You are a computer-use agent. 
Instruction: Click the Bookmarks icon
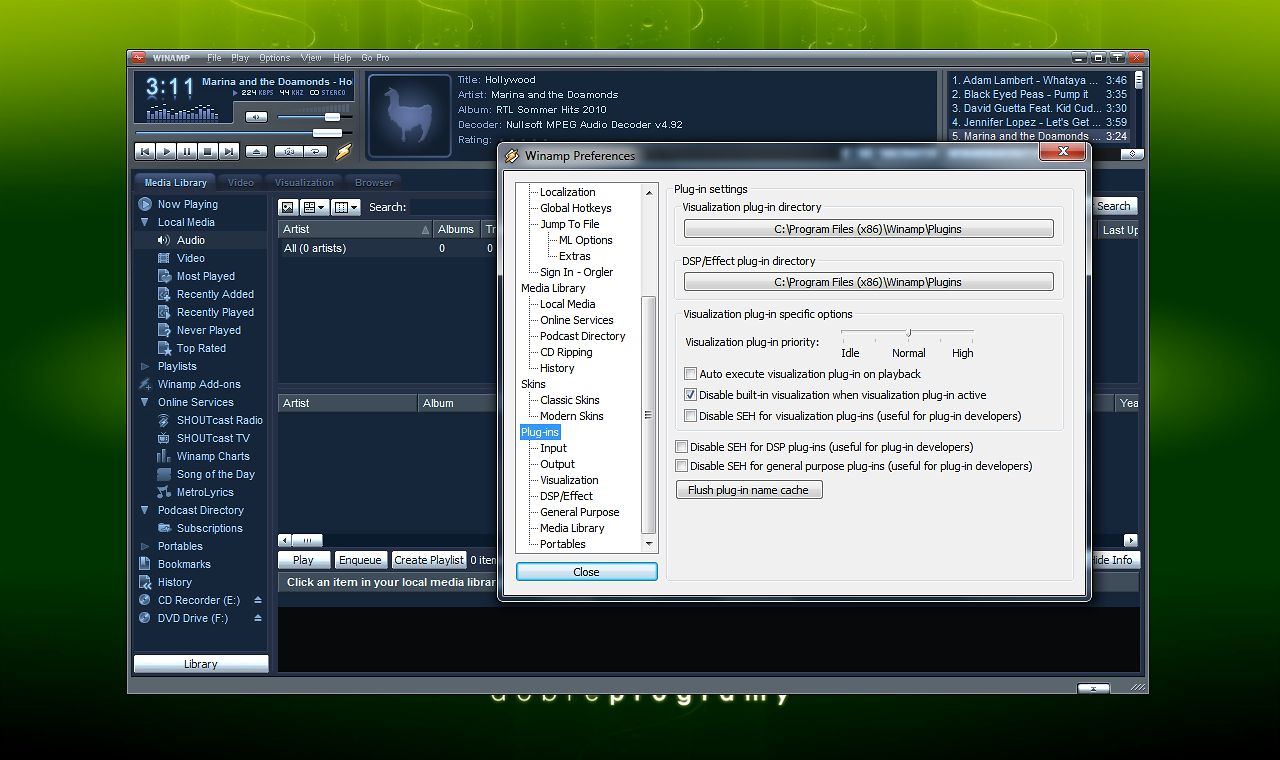pyautogui.click(x=145, y=564)
